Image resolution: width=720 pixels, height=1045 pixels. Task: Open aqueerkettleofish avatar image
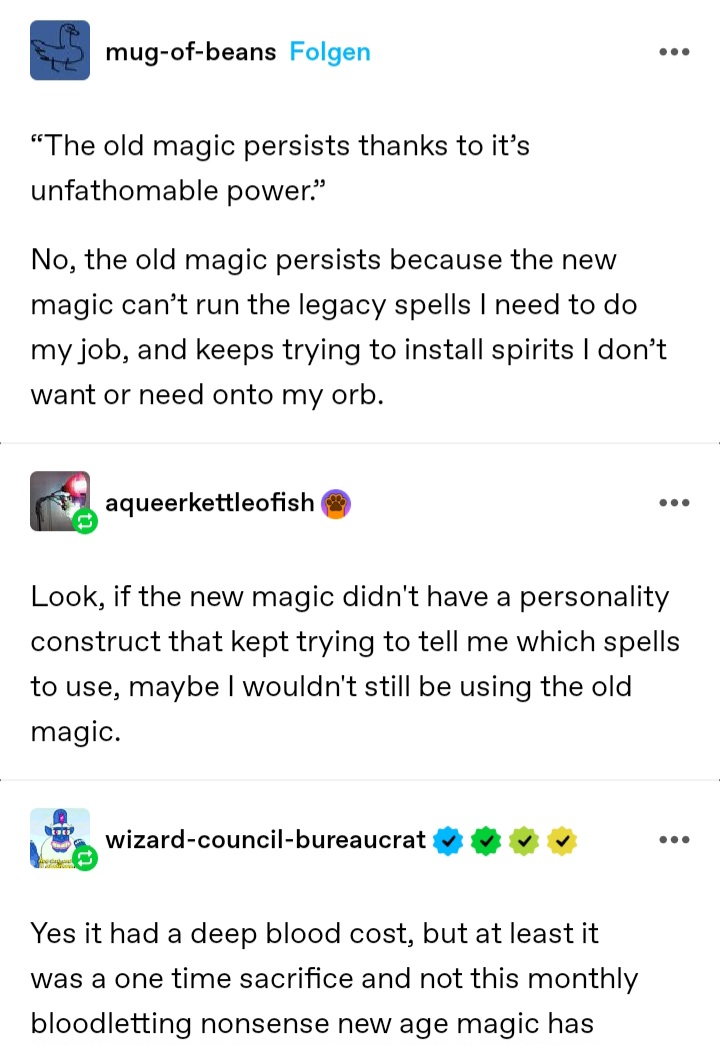click(60, 501)
